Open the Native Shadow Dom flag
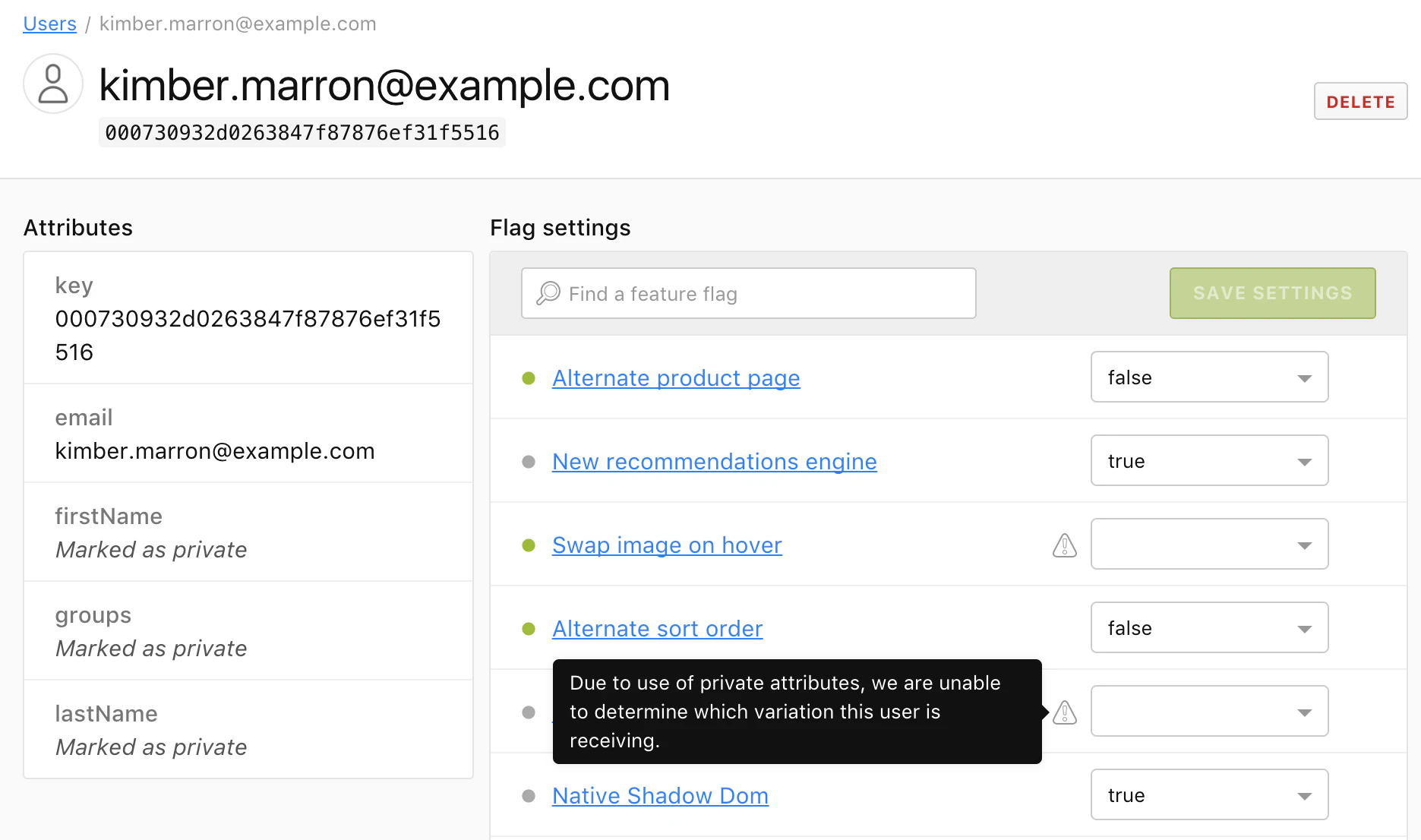The width and height of the screenshot is (1421, 840). [x=660, y=795]
